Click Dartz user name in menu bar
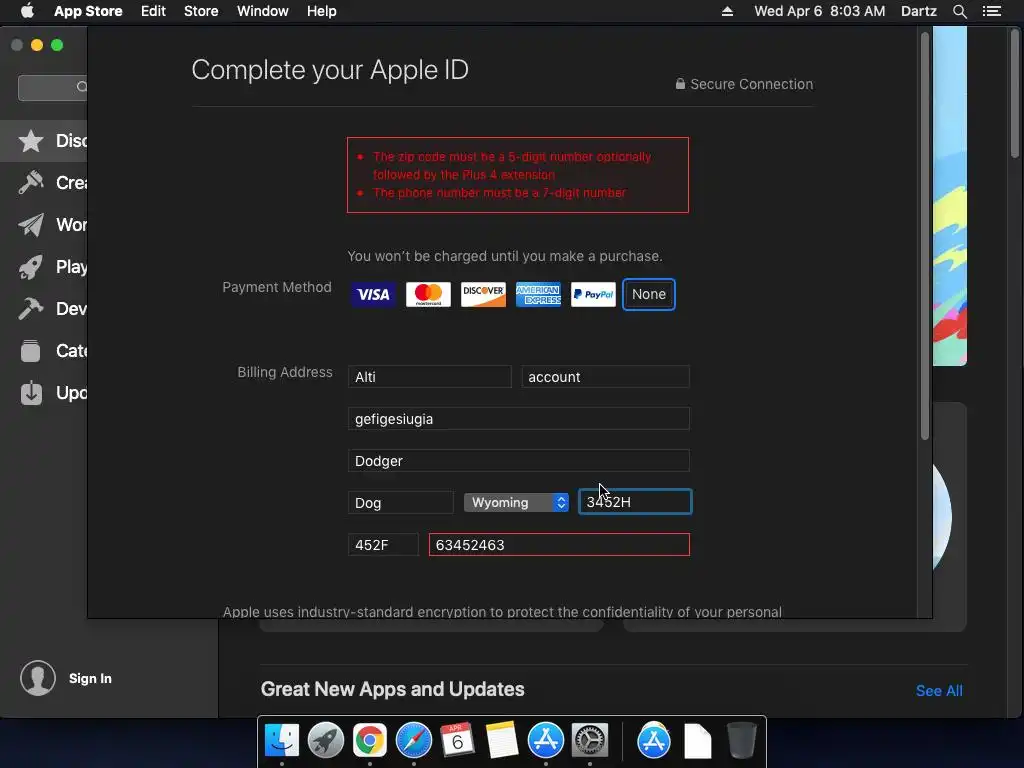The height and width of the screenshot is (768, 1024). pos(919,11)
